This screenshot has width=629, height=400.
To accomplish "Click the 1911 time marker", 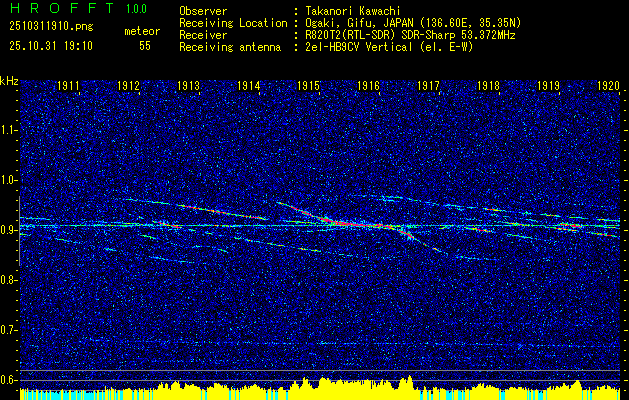I will 68,85.
